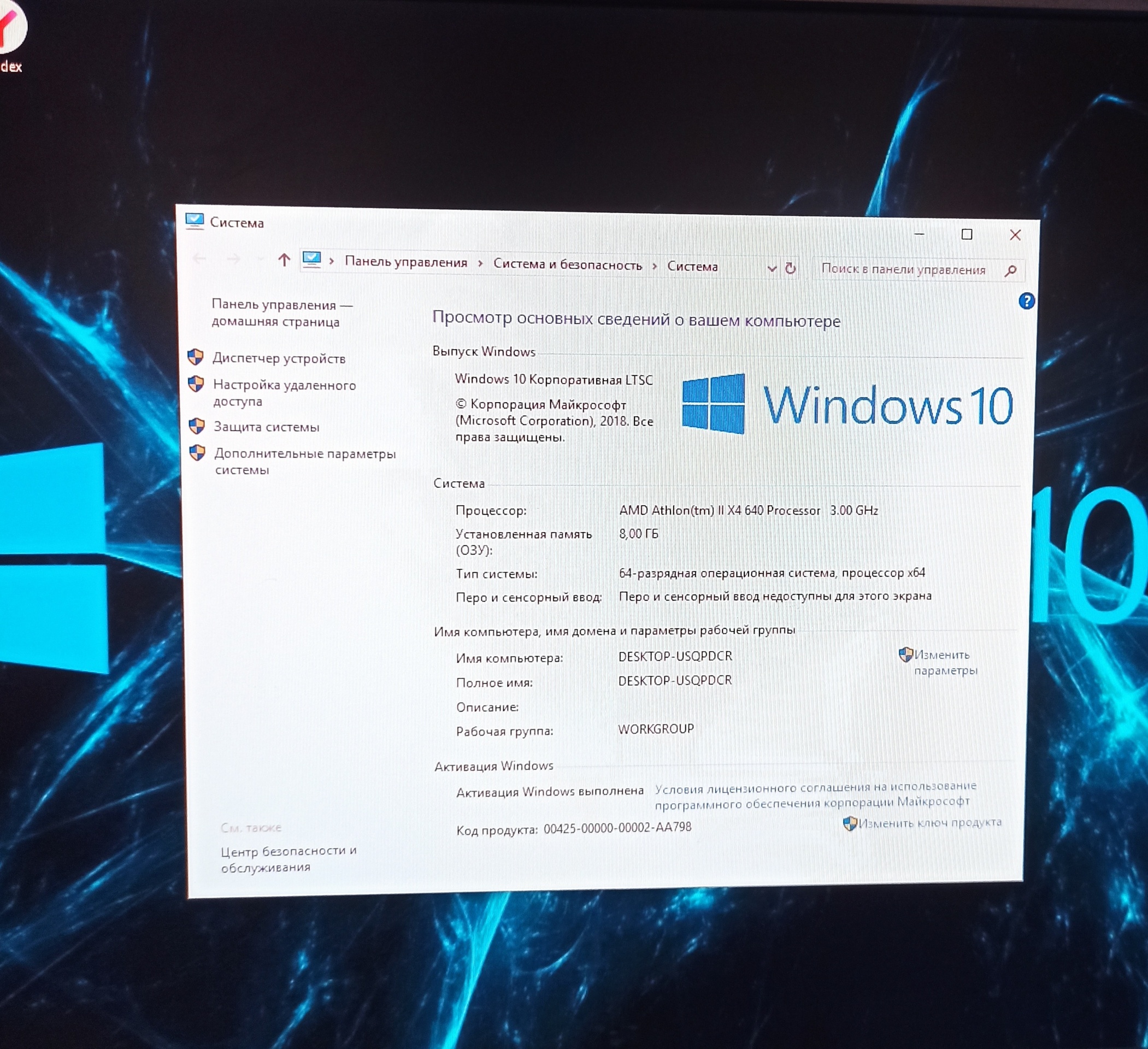1148x1049 pixels.
Task: Select Система и безопасность in the breadcrumb
Action: click(568, 265)
